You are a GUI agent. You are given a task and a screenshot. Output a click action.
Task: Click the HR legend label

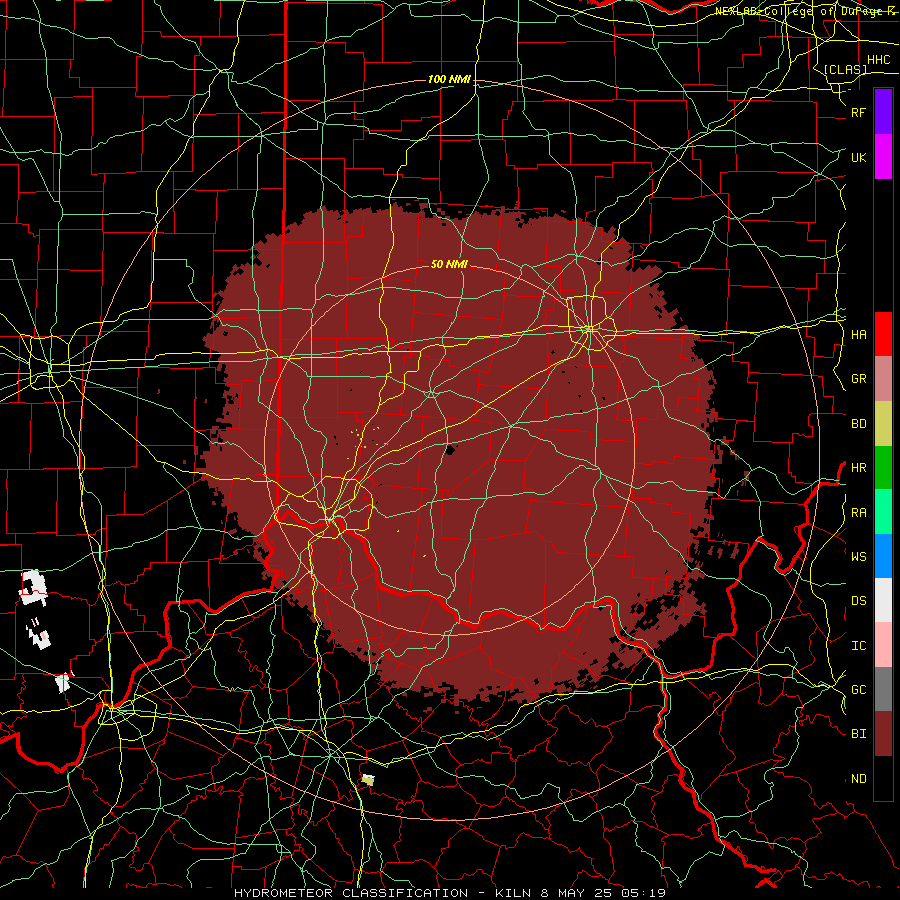(x=859, y=468)
